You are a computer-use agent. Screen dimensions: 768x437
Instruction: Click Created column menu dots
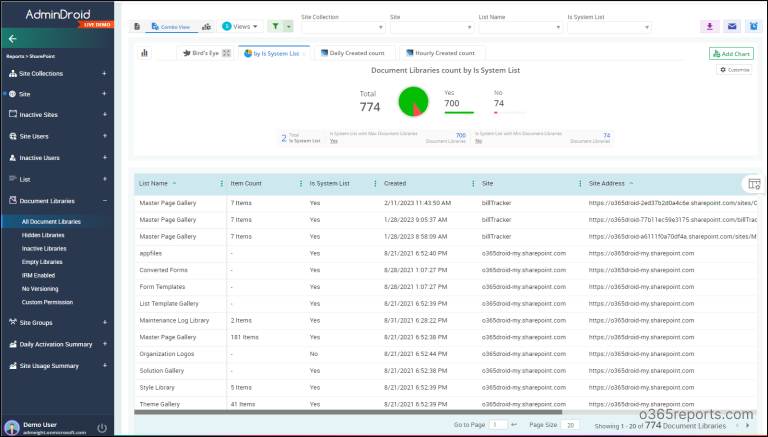[473, 183]
